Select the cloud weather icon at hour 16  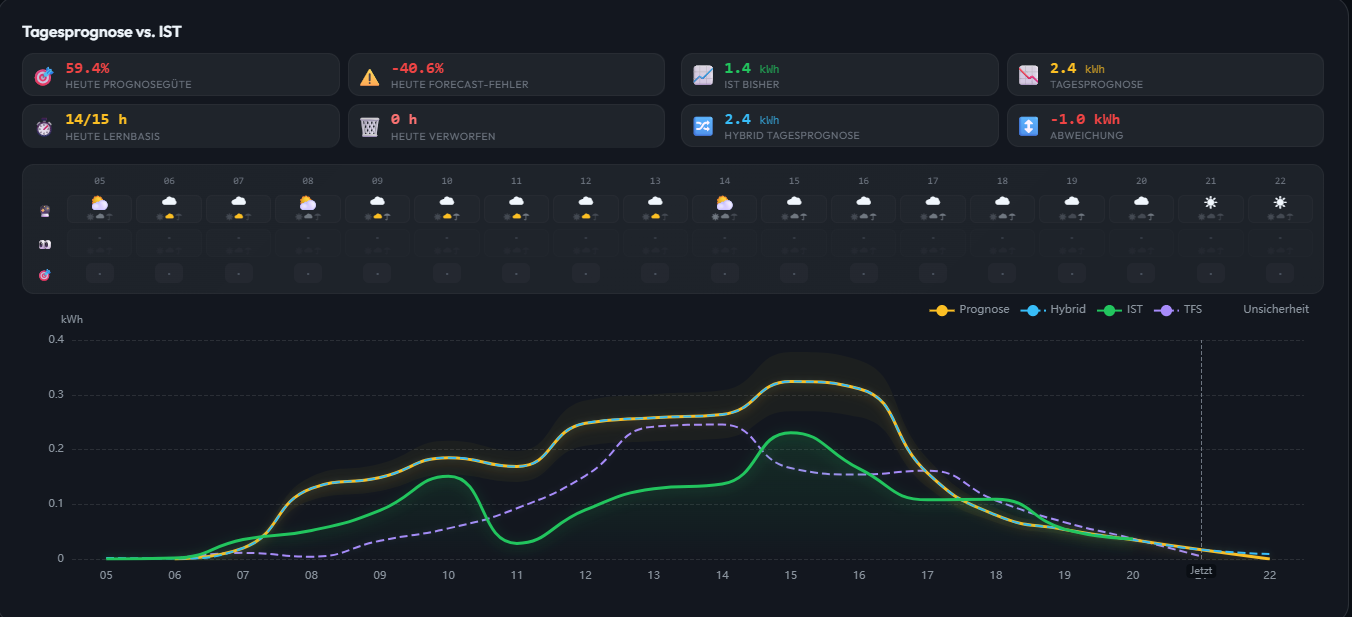863,202
